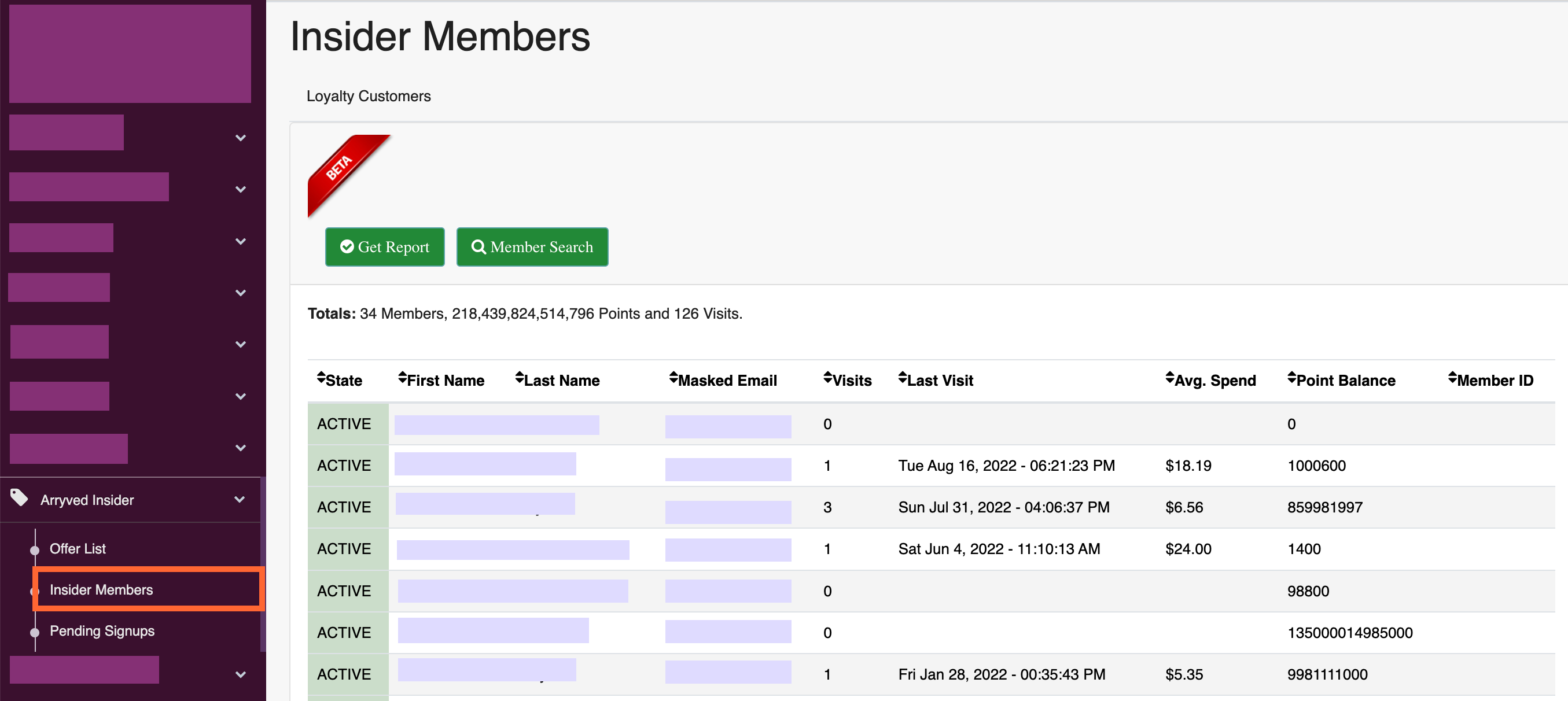Collapse the Arryved Insider menu chevron
1568x701 pixels.
click(x=240, y=500)
